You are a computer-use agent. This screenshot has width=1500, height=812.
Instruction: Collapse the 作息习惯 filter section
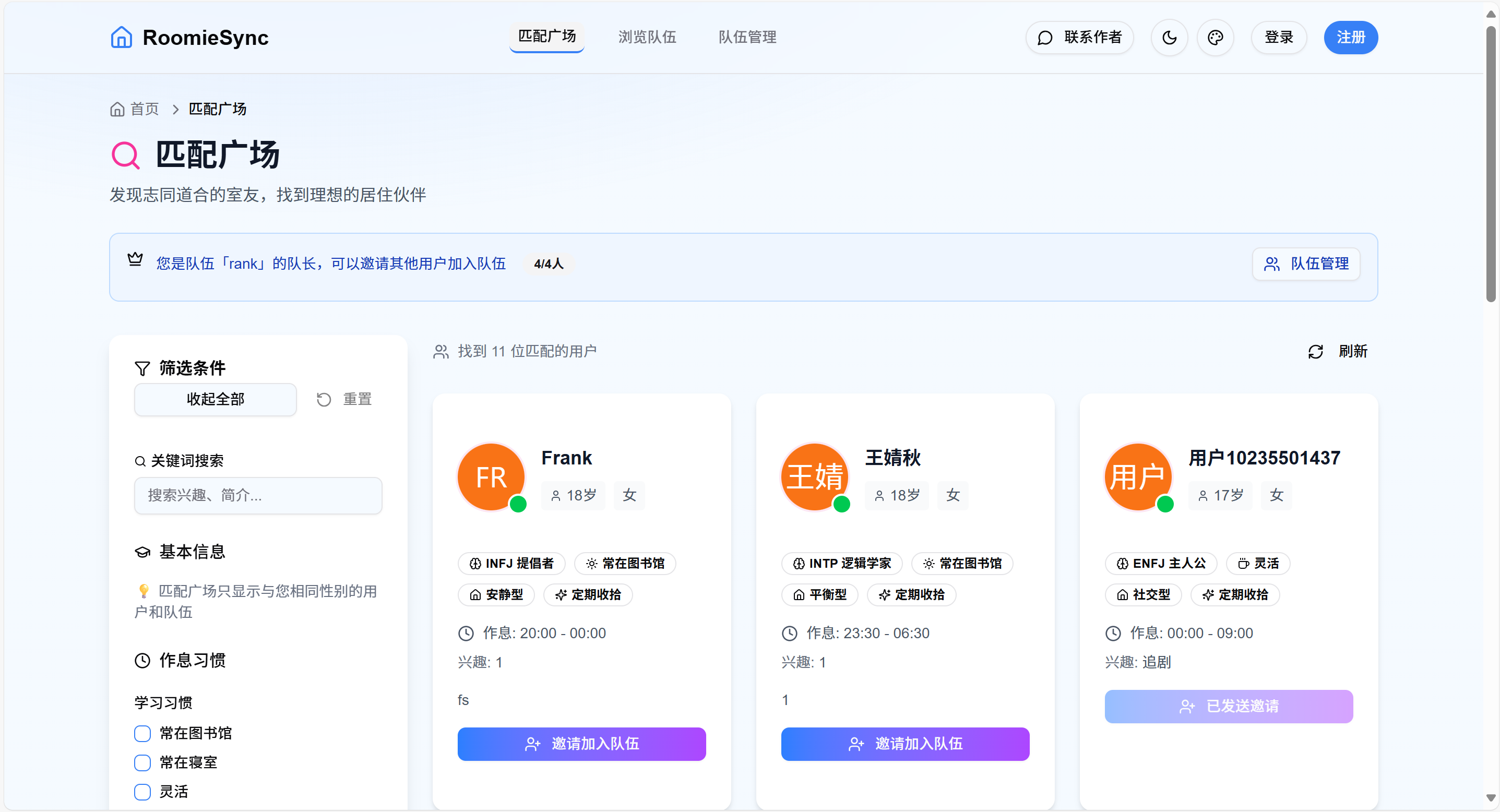[192, 660]
